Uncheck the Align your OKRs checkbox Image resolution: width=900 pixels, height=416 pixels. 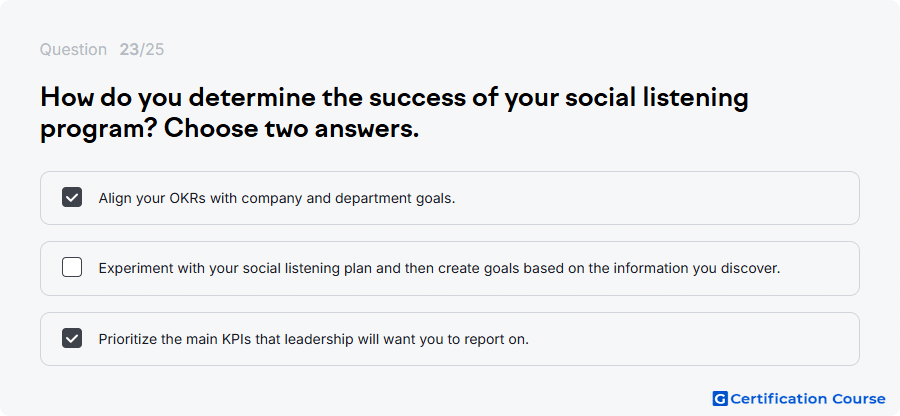click(72, 197)
